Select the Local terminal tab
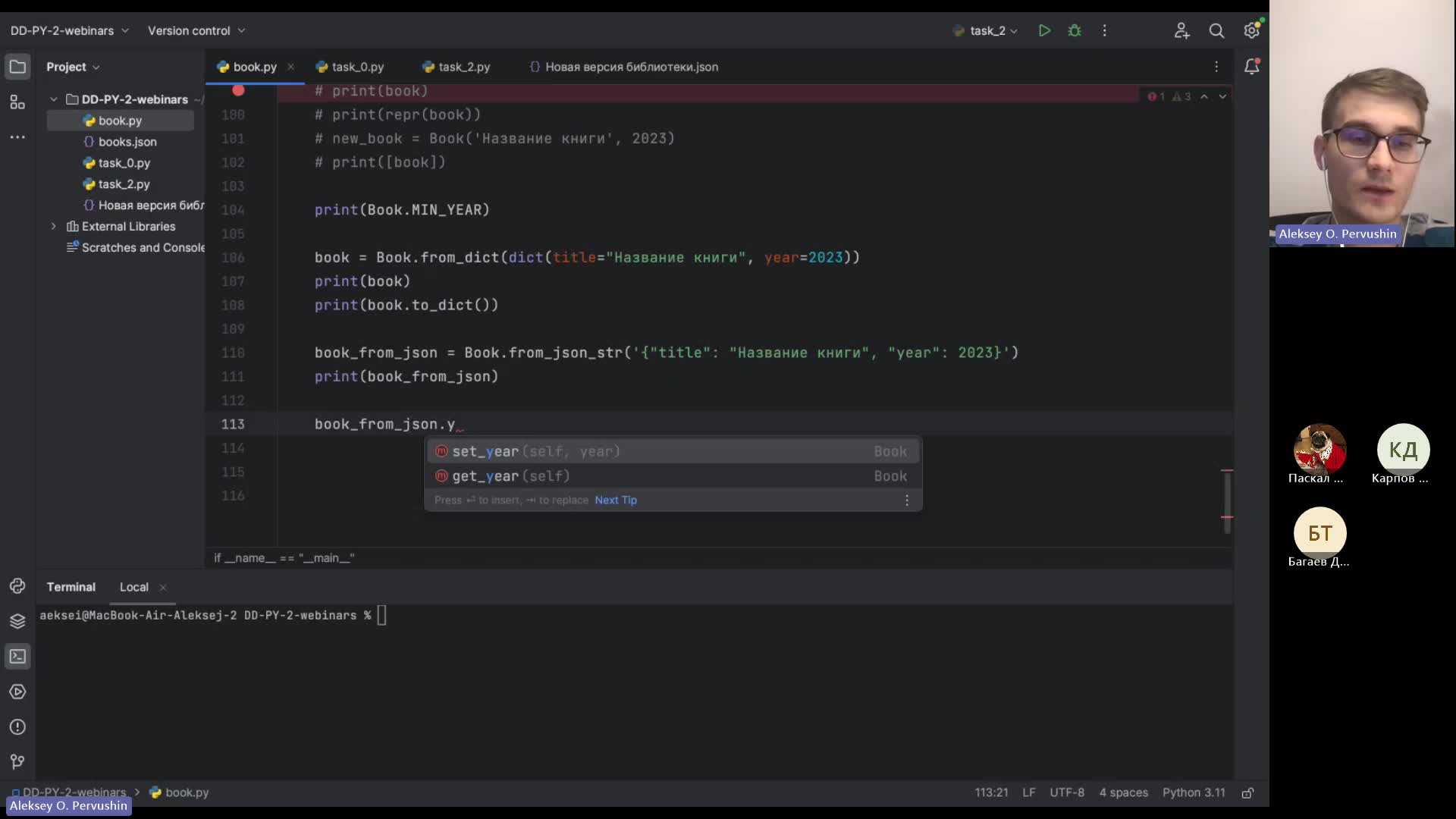 134,587
